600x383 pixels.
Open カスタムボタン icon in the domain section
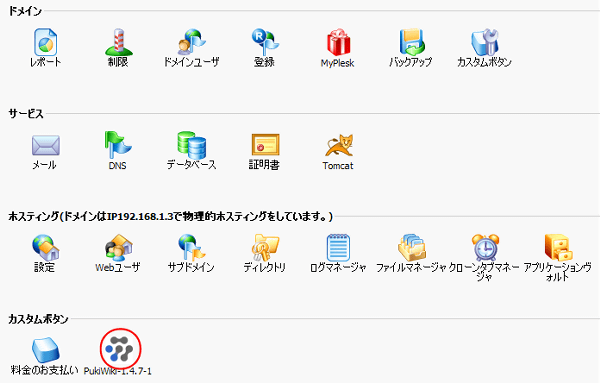click(484, 42)
